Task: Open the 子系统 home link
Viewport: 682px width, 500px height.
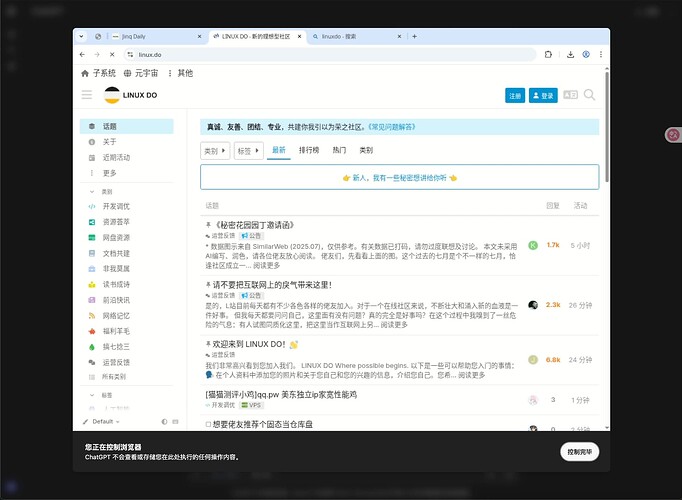Action: (98, 73)
